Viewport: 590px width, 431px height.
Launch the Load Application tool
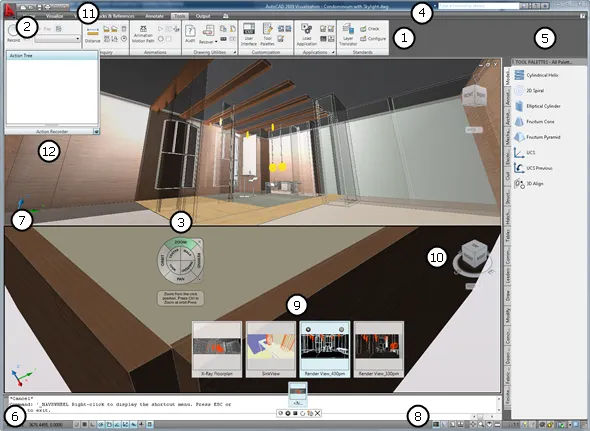pos(307,34)
